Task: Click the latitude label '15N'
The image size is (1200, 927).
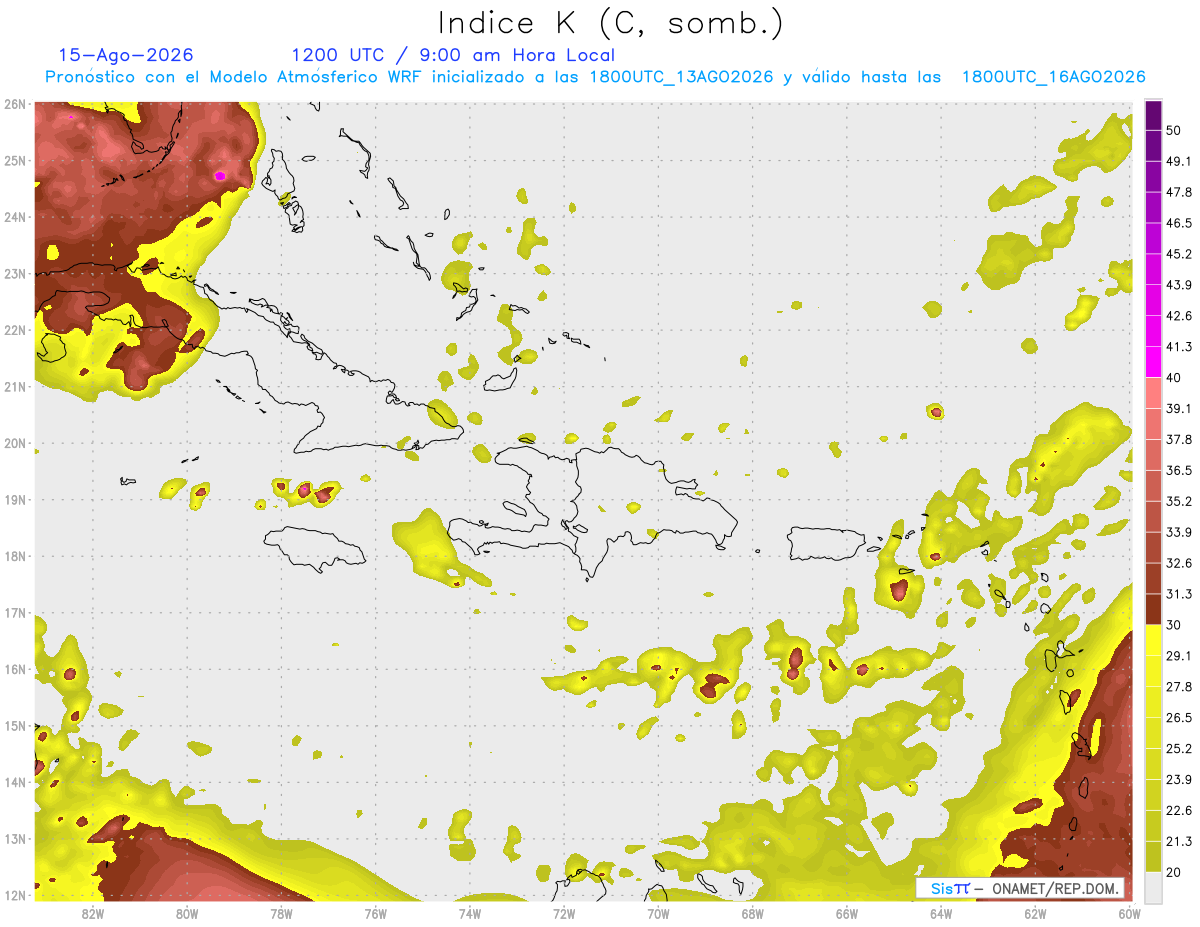Action: click(14, 726)
